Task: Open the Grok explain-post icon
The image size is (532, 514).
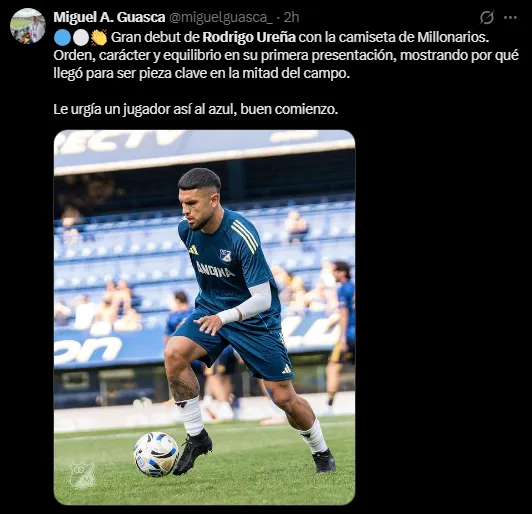Action: click(487, 17)
